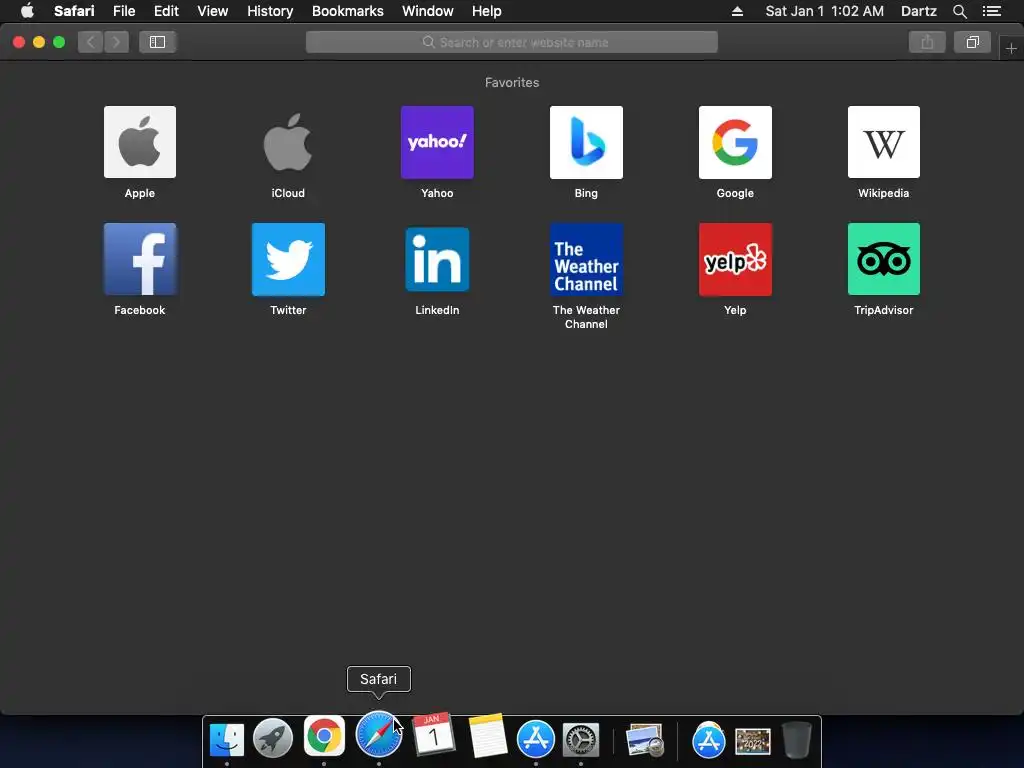Viewport: 1024px width, 768px height.
Task: Open System Preferences from the Dock
Action: click(x=581, y=741)
